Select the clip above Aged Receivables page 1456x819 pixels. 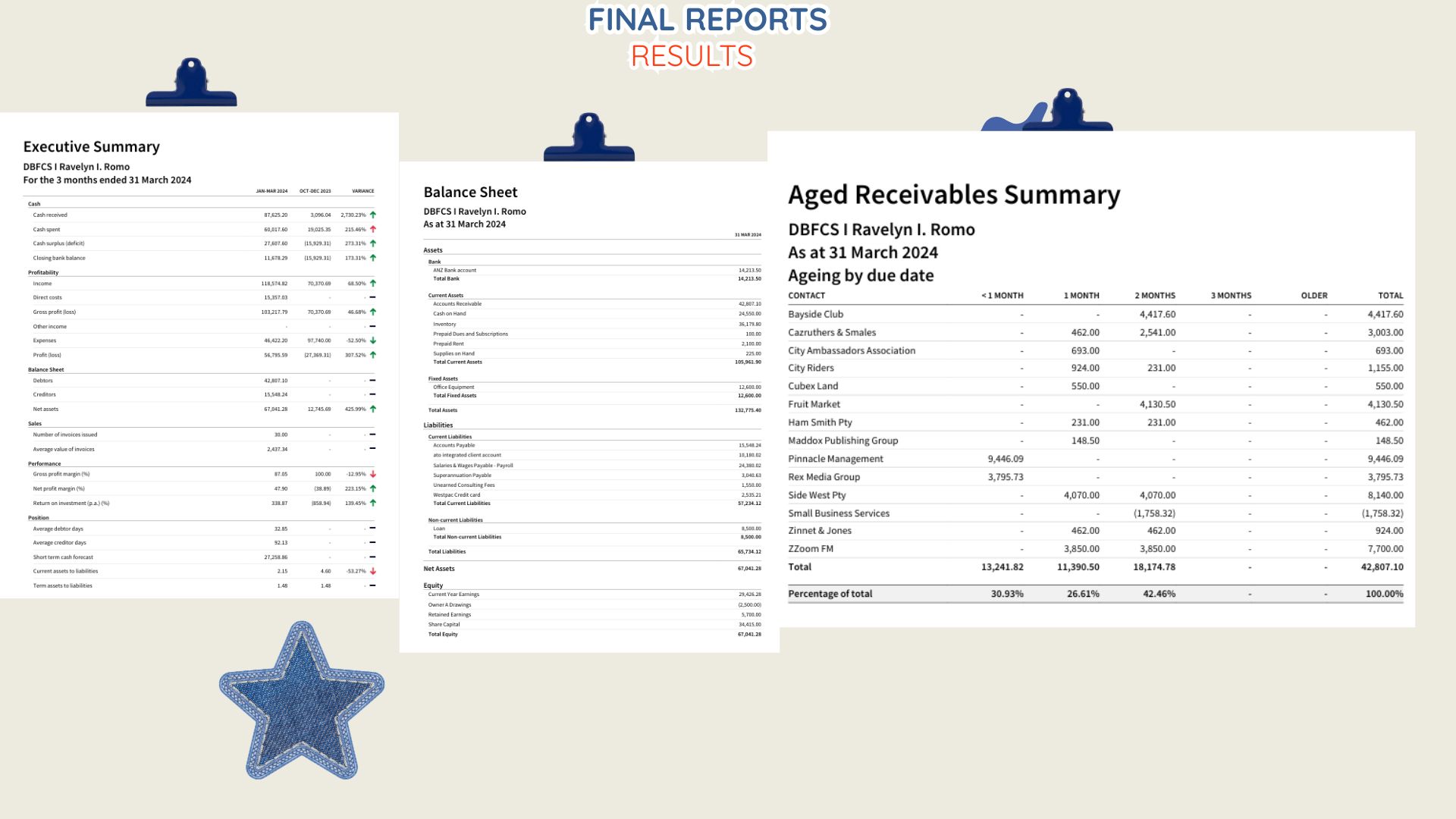(1068, 110)
